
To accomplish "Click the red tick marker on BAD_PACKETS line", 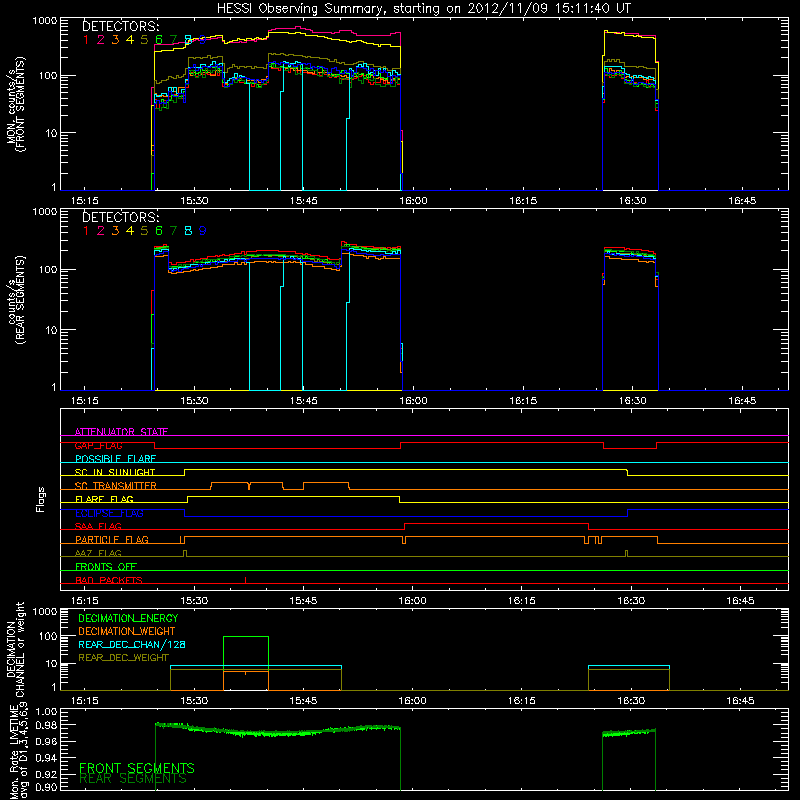I will coord(245,580).
